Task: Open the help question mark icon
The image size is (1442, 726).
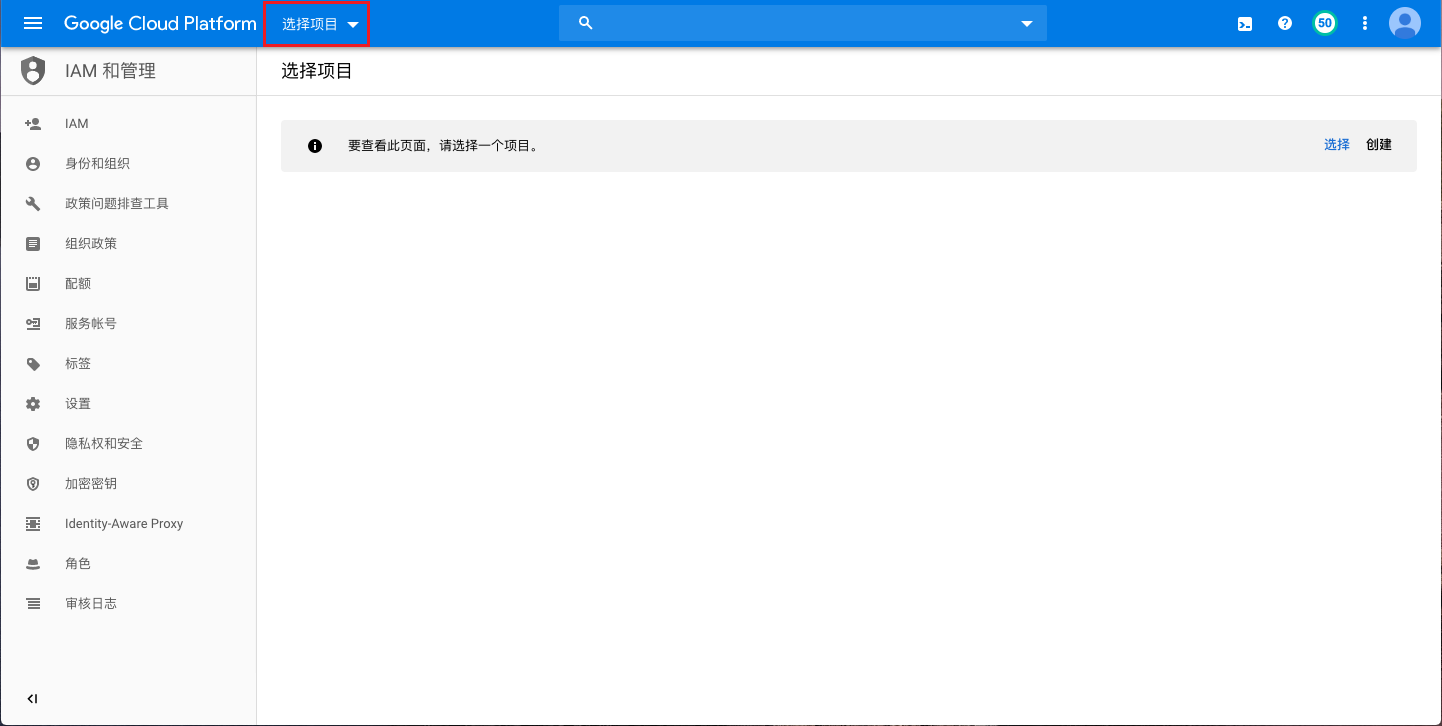Action: point(1285,24)
